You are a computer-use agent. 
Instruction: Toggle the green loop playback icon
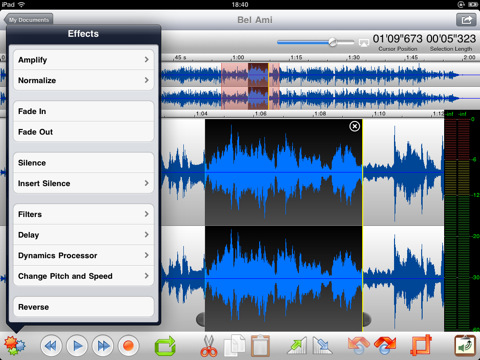tap(165, 346)
